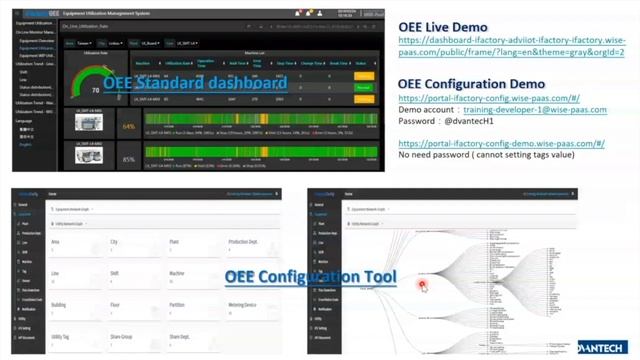Open the Machine card in the config tool
640x360 pixels.
click(x=194, y=278)
